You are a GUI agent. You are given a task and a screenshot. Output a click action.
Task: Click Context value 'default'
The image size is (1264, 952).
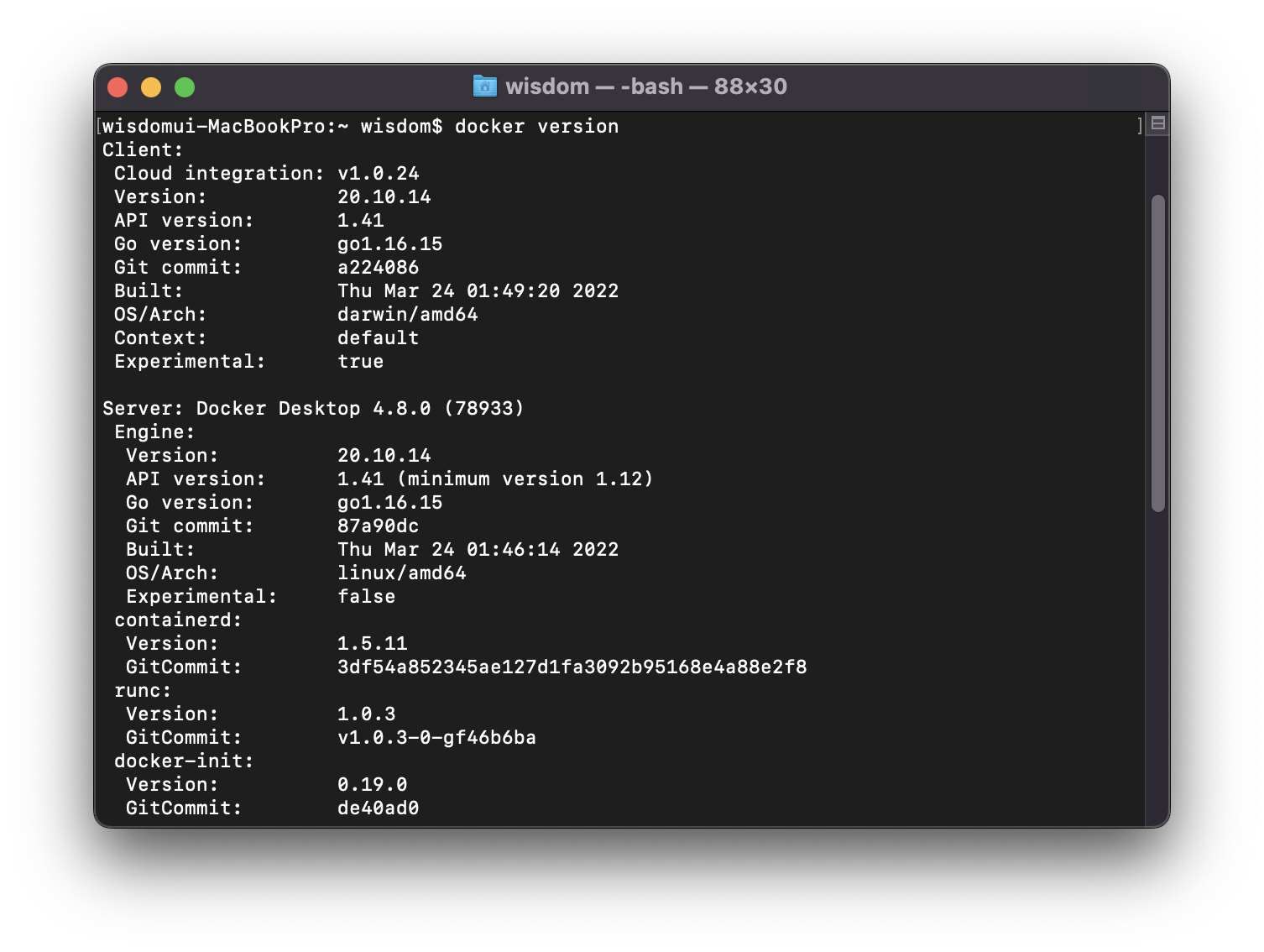[x=379, y=338]
